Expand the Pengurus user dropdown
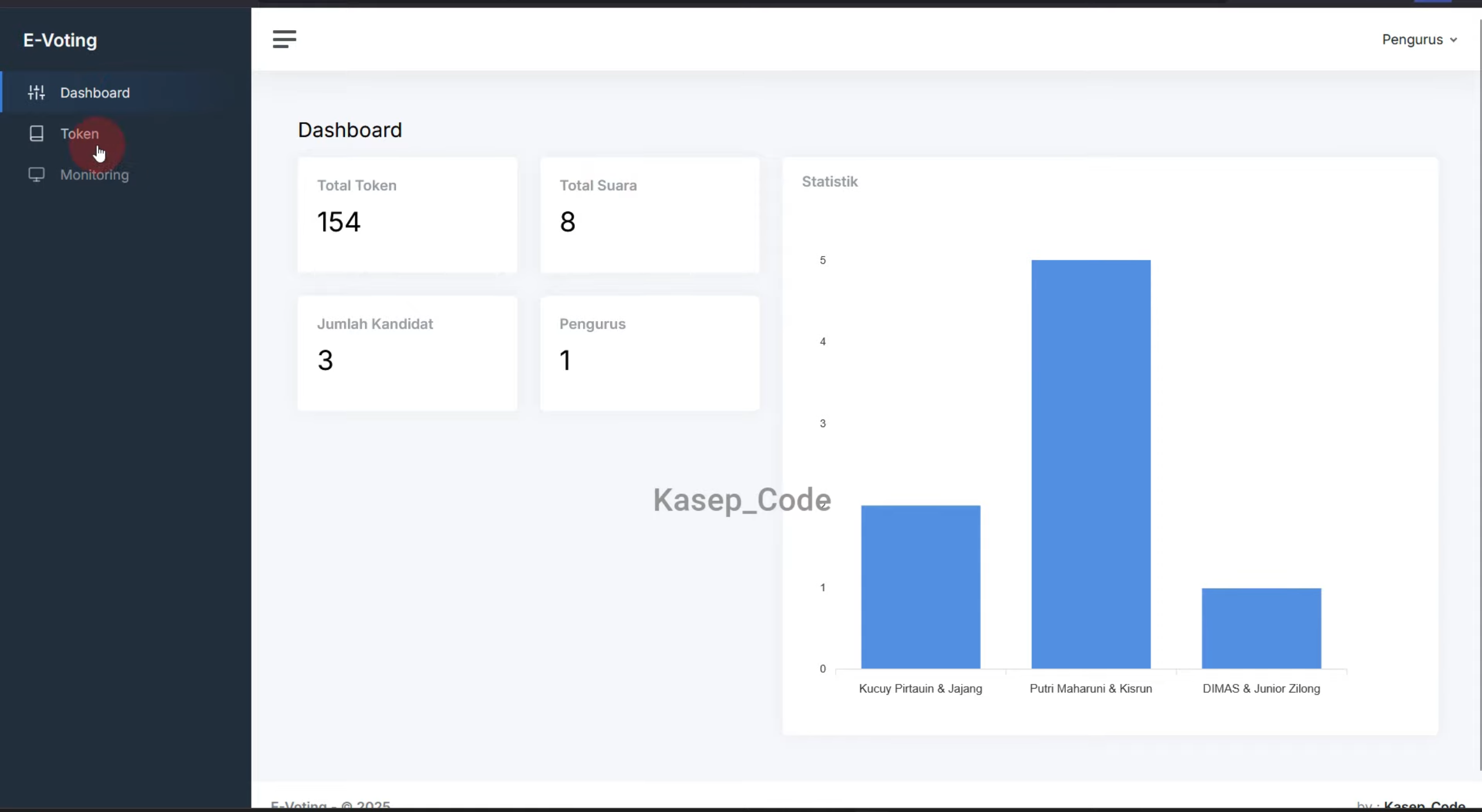 point(1419,39)
